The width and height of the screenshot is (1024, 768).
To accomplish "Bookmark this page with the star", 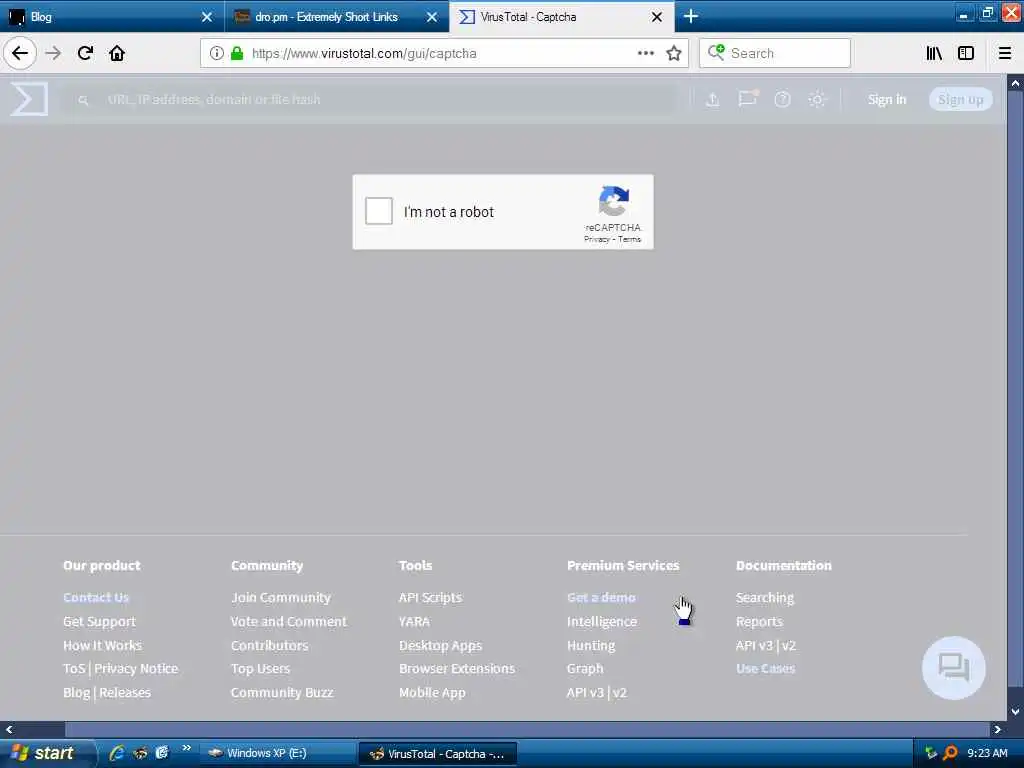I will [x=674, y=53].
